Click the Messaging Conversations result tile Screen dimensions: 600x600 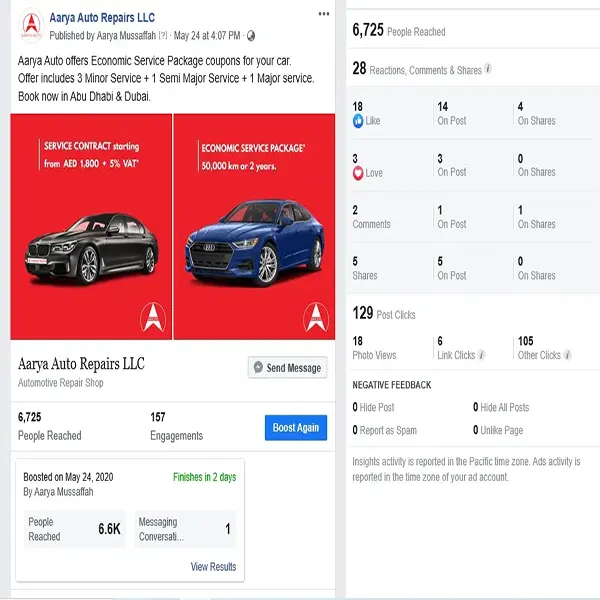[x=199, y=529]
